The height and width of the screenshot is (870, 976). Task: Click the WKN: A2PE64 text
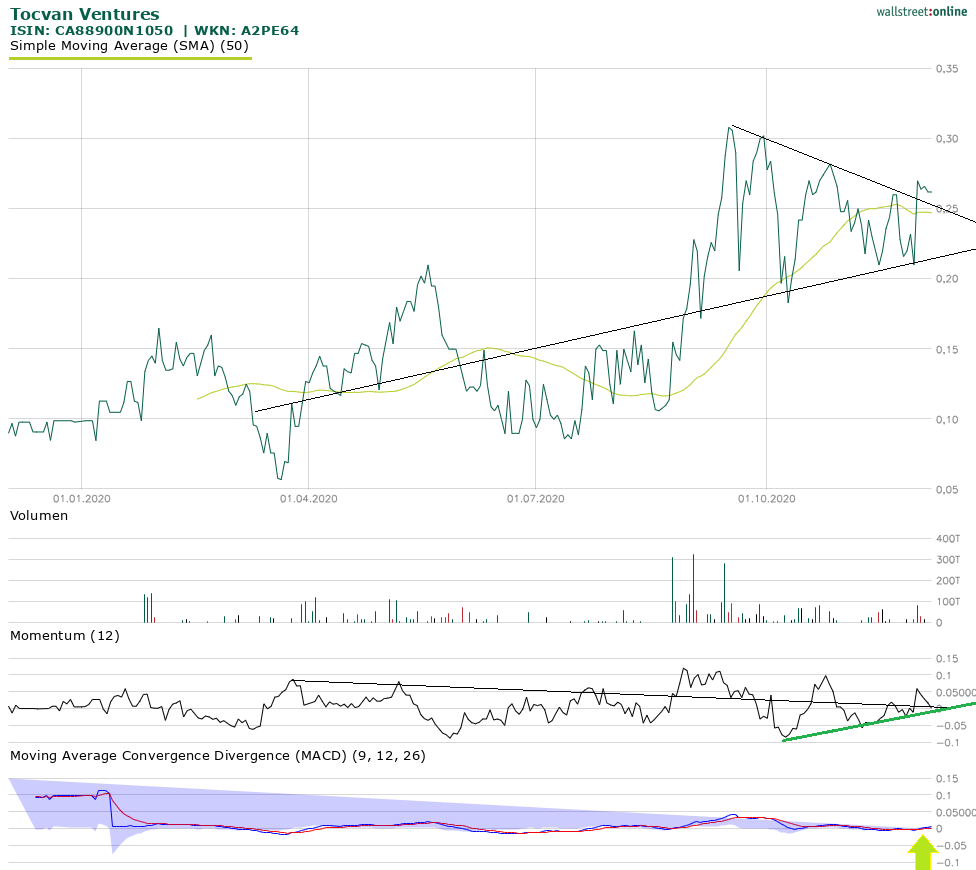click(246, 30)
